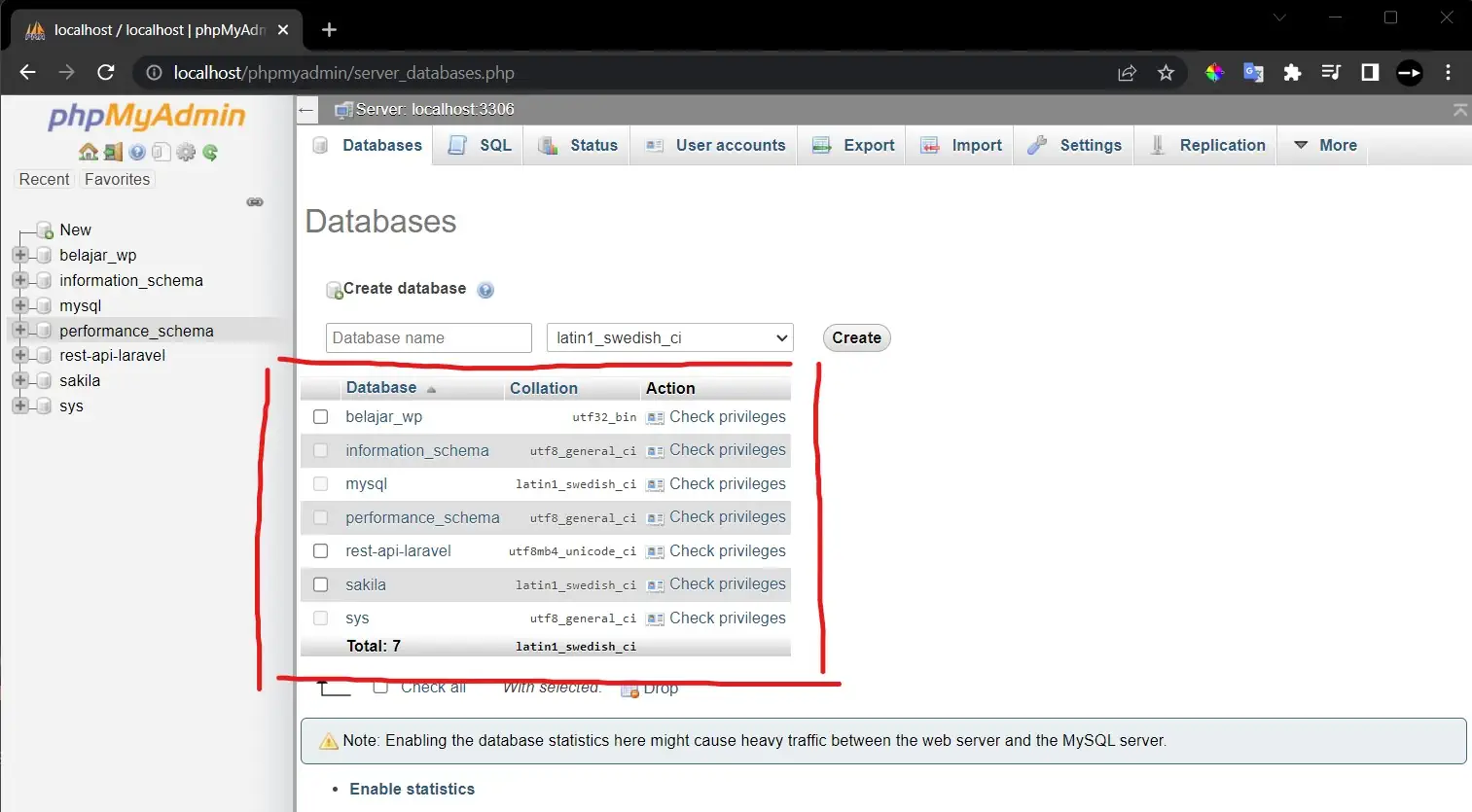Click browser extensions puzzle icon

[x=1292, y=73]
